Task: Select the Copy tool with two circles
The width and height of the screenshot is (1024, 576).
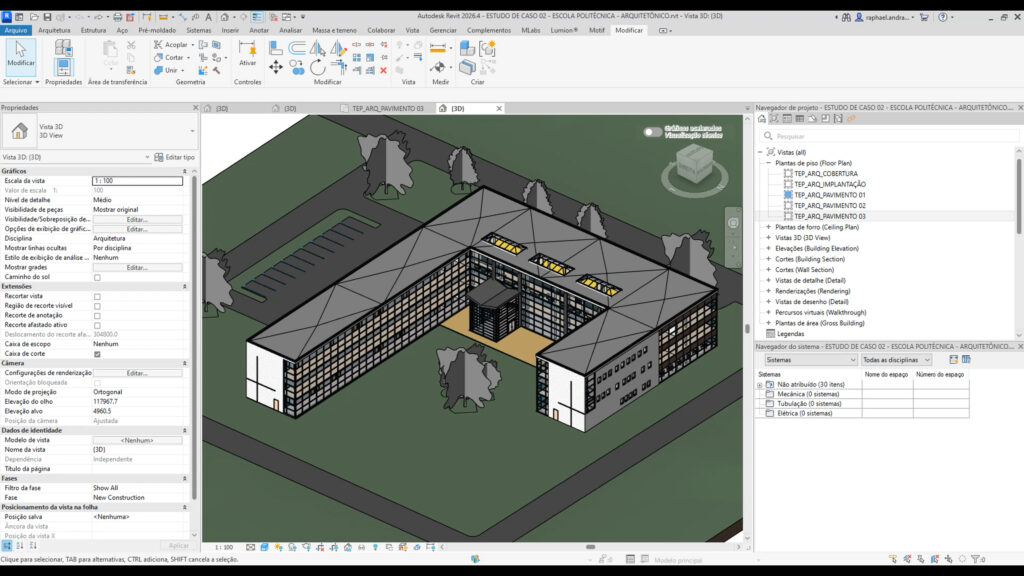Action: pos(297,67)
